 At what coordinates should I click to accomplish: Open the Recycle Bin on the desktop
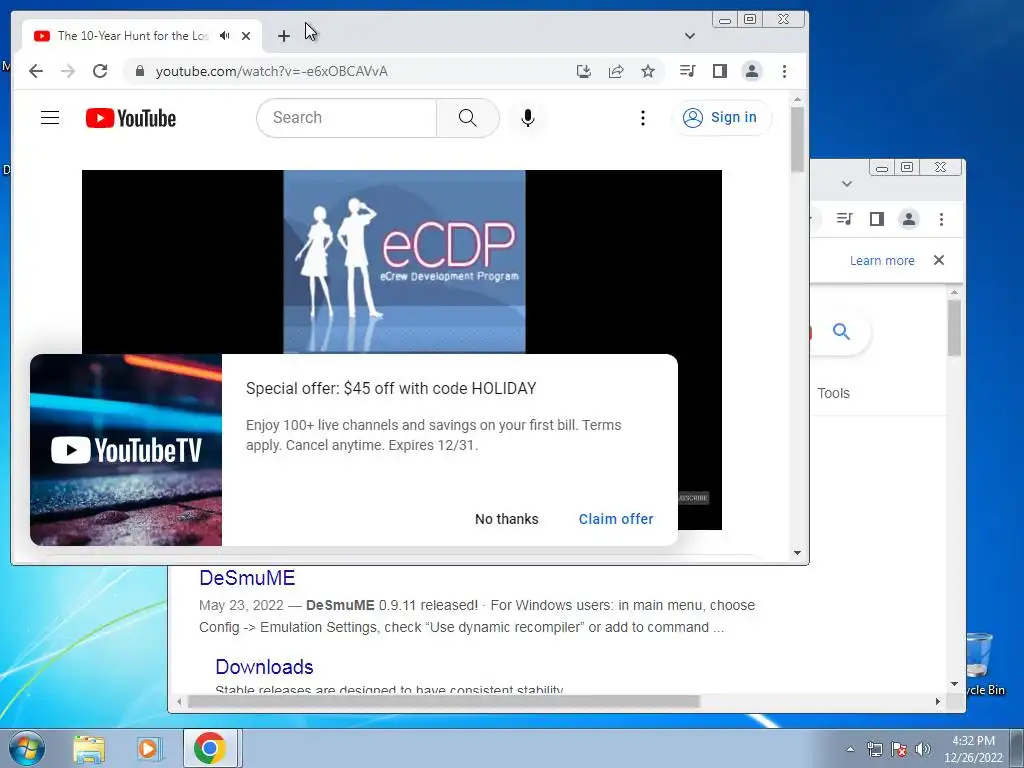click(982, 664)
